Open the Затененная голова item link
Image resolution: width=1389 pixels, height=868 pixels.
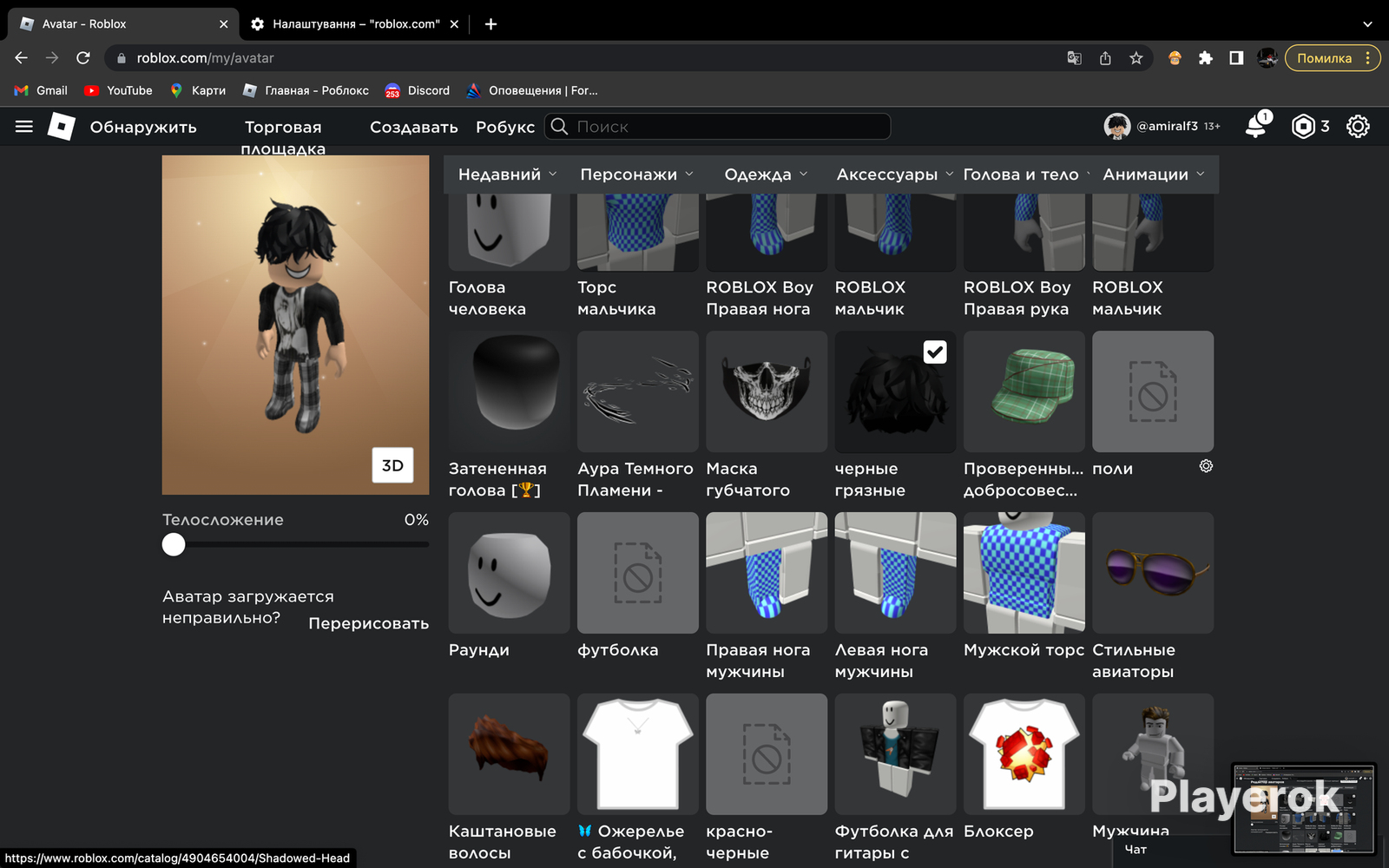[x=497, y=479]
